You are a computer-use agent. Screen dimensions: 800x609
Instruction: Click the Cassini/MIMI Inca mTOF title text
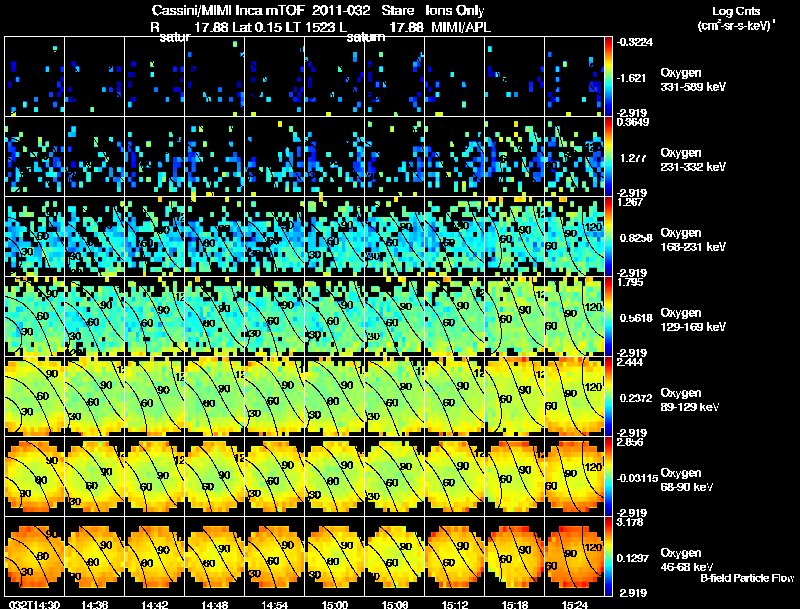coord(228,10)
